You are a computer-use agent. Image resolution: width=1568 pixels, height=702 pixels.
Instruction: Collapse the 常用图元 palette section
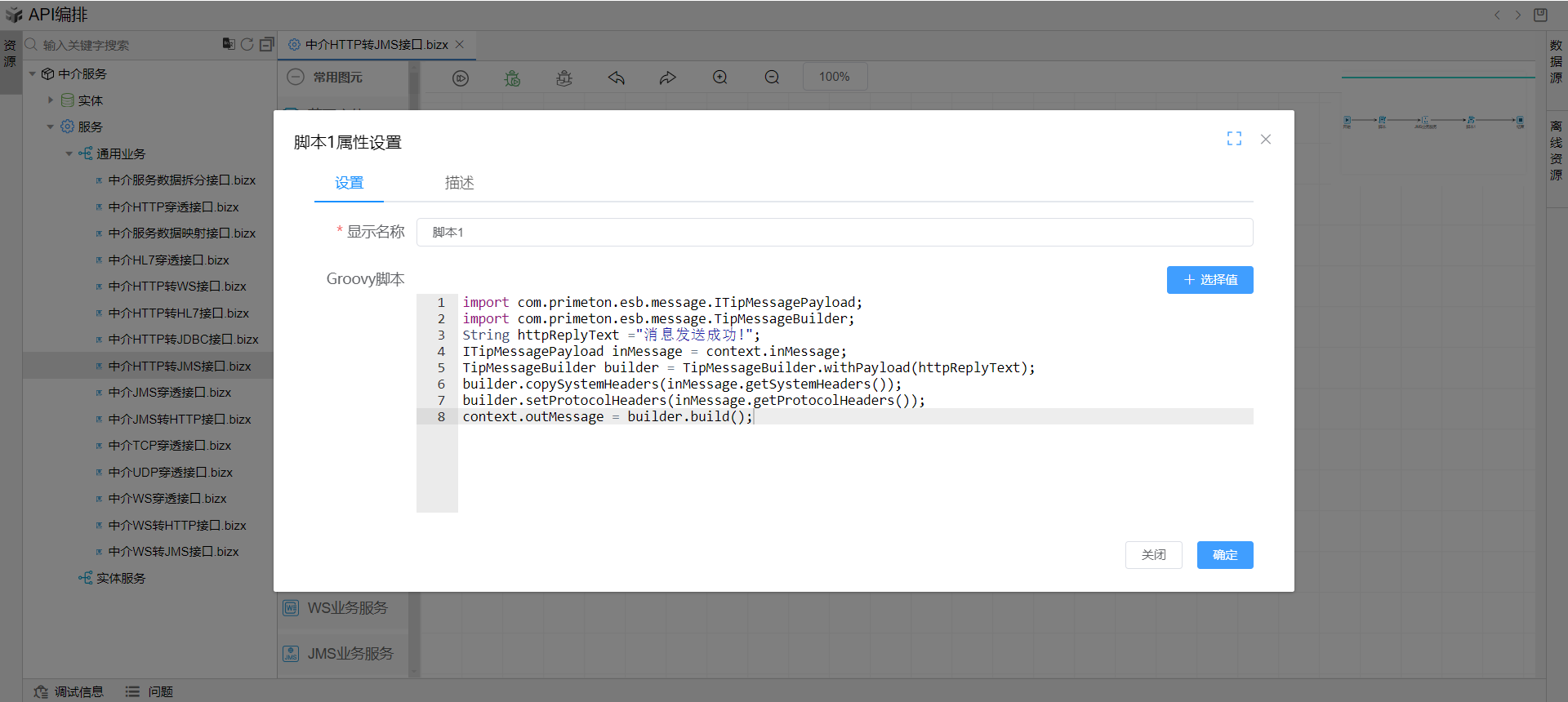[296, 77]
